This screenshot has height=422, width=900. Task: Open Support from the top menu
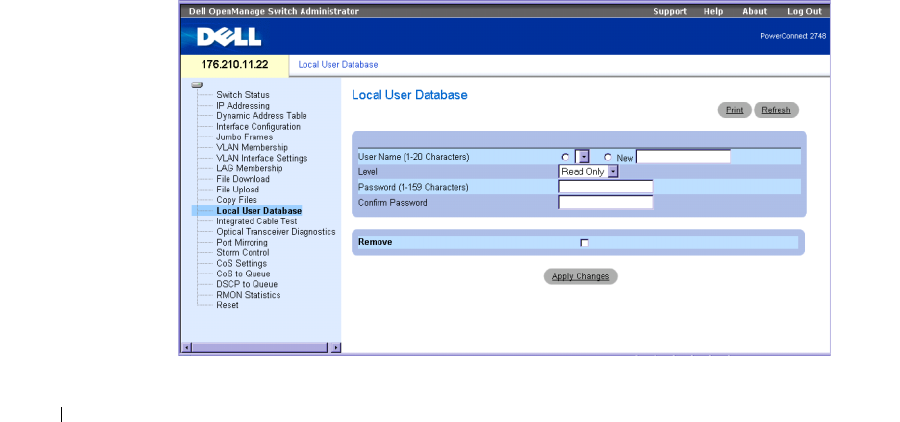669,11
